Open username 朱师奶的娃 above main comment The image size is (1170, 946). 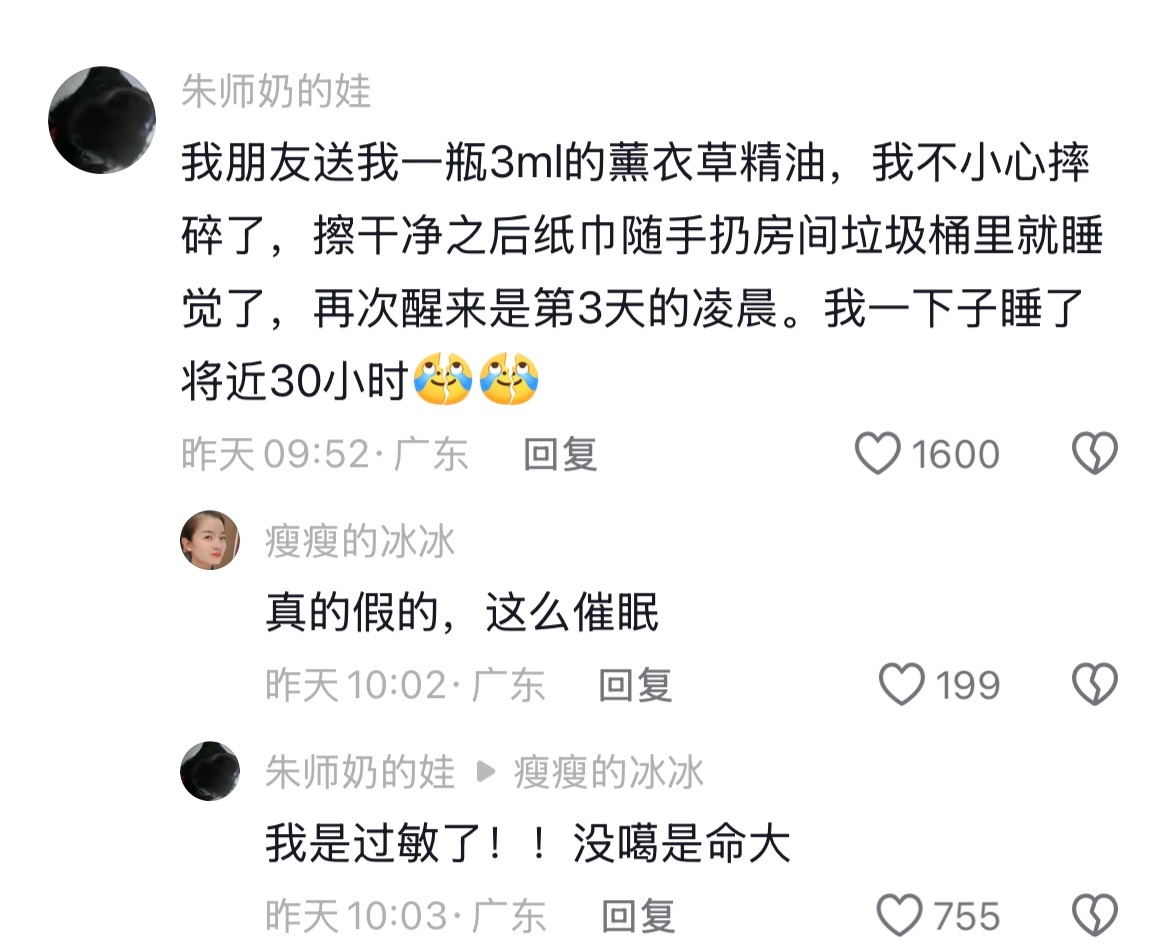point(276,92)
